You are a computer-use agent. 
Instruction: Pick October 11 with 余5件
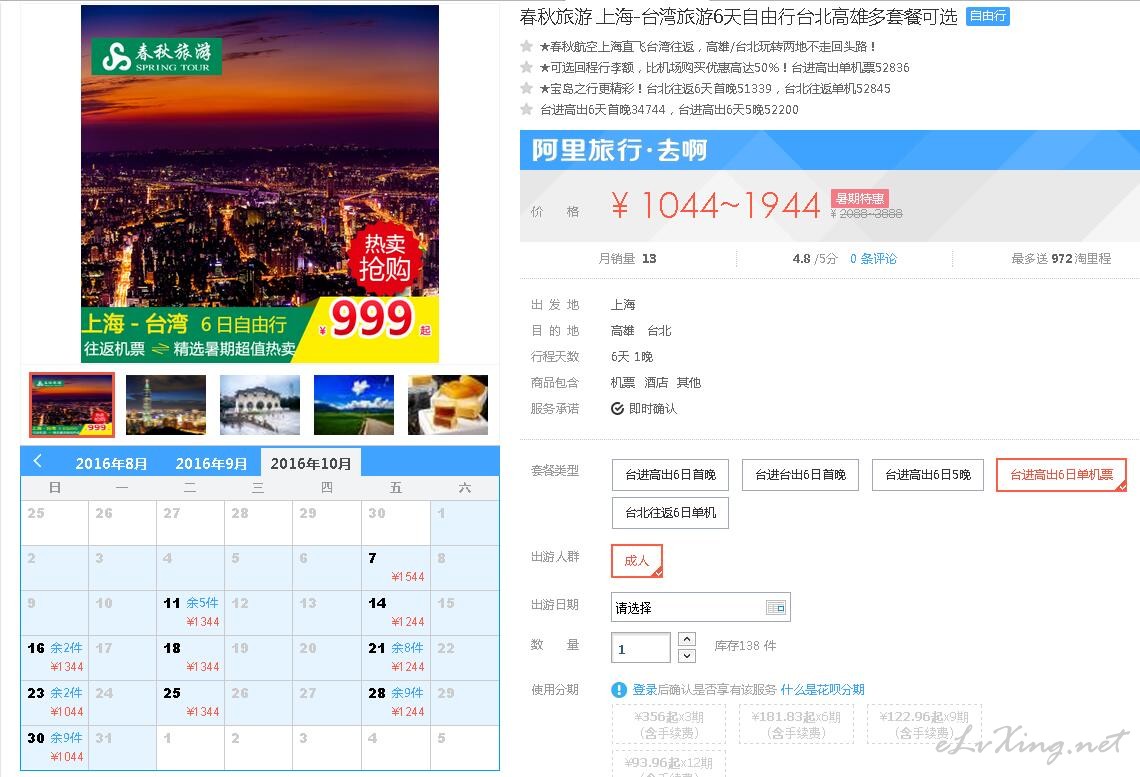point(190,613)
